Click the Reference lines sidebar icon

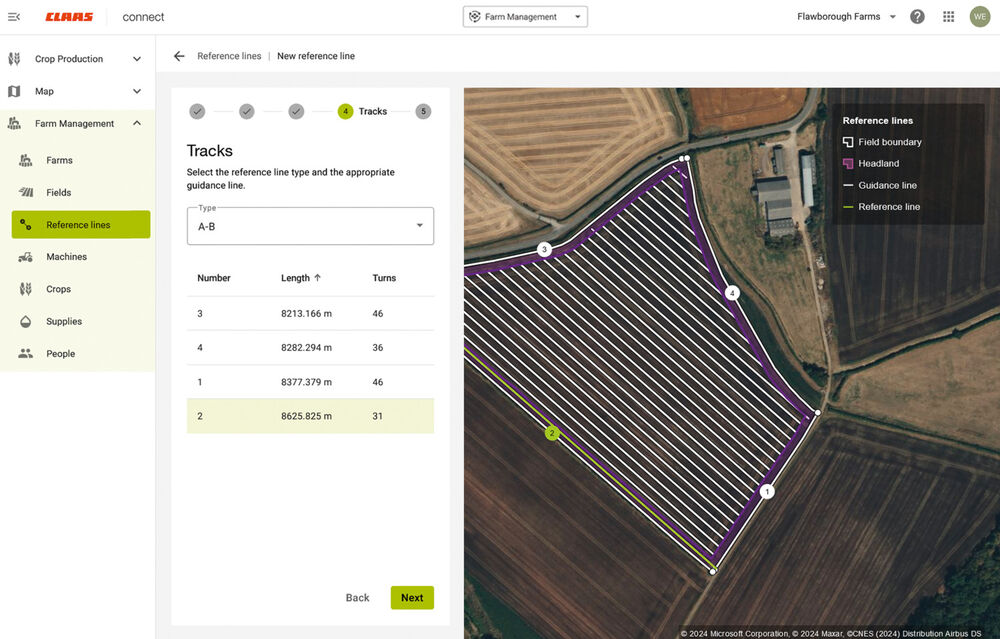click(26, 224)
